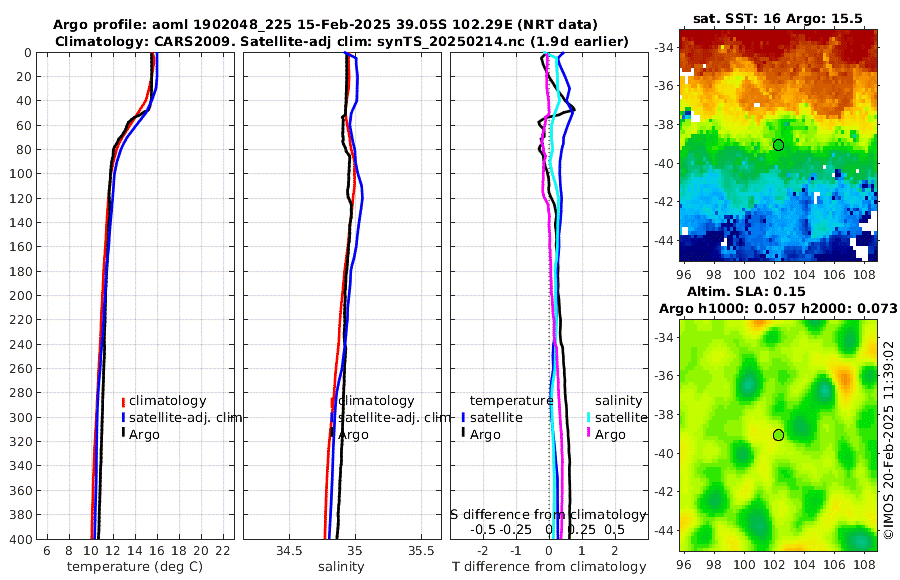Click longitude label '100' under SLA map
The height and width of the screenshot is (580, 900).
click(744, 564)
